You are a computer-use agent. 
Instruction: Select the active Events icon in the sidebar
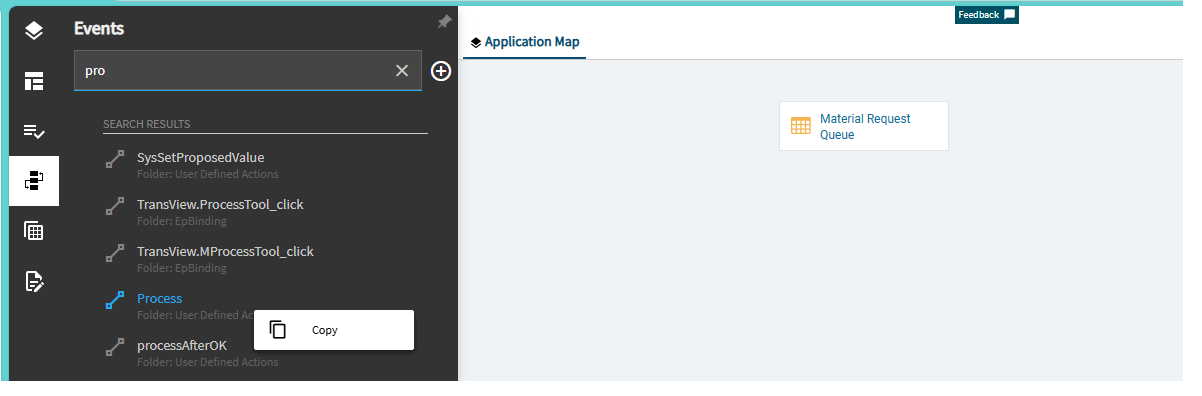tap(34, 181)
